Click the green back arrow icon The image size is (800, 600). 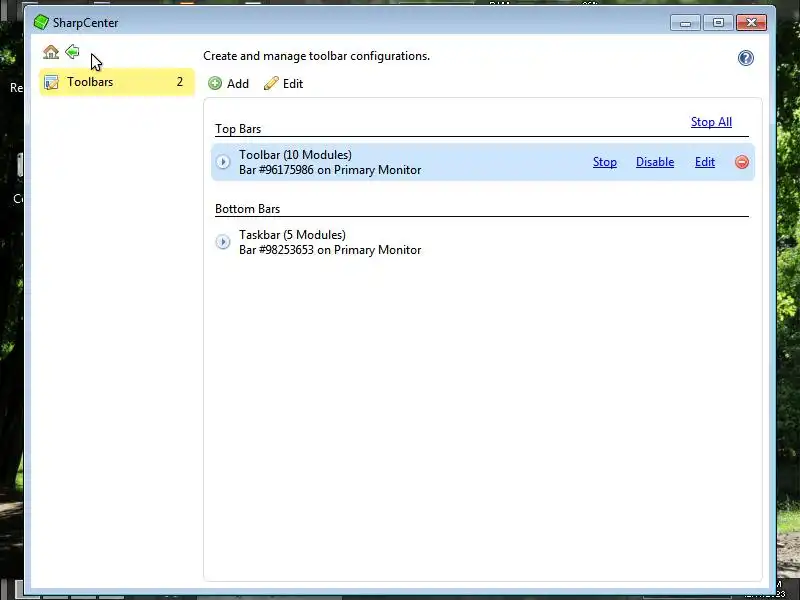pyautogui.click(x=72, y=52)
